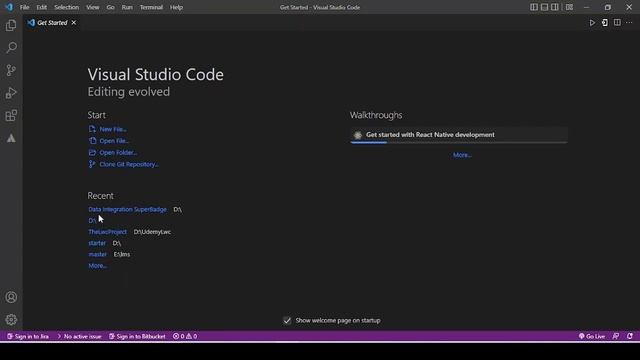Open the Customize Layout icon
The height and width of the screenshot is (360, 640).
point(569,7)
